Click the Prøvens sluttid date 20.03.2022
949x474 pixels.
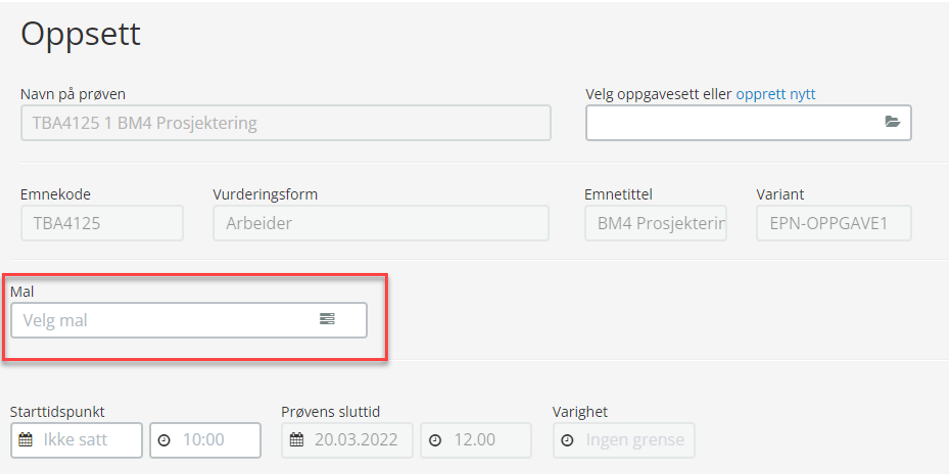(x=347, y=440)
